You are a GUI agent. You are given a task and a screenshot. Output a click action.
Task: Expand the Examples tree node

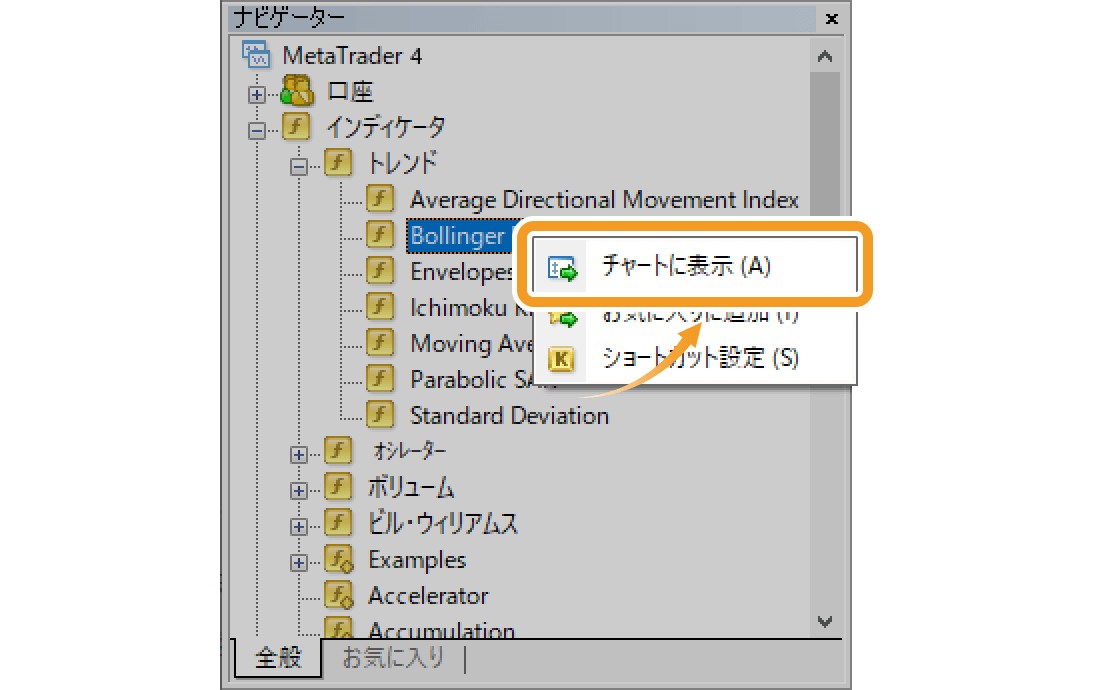point(299,562)
